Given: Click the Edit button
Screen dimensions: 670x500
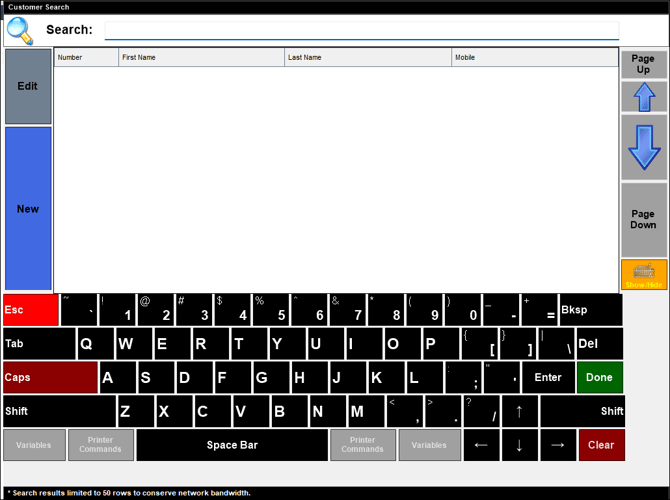Looking at the screenshot, I should pos(28,86).
